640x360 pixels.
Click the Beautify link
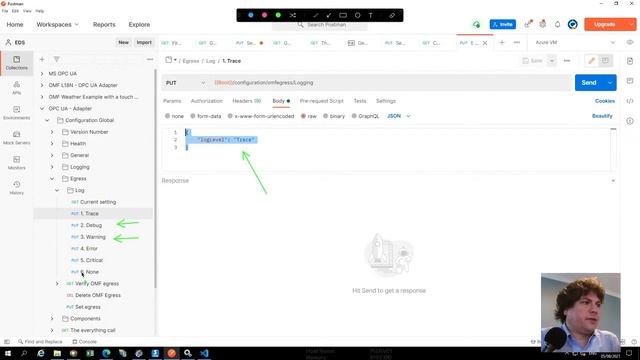[602, 116]
